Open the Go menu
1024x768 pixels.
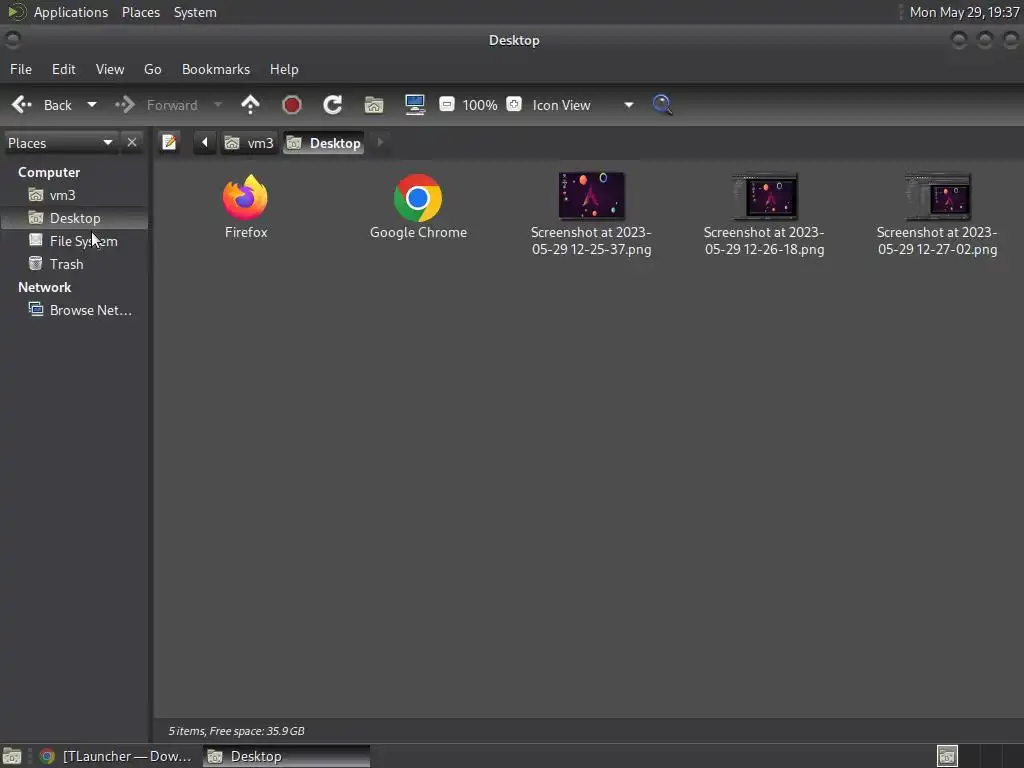click(153, 69)
